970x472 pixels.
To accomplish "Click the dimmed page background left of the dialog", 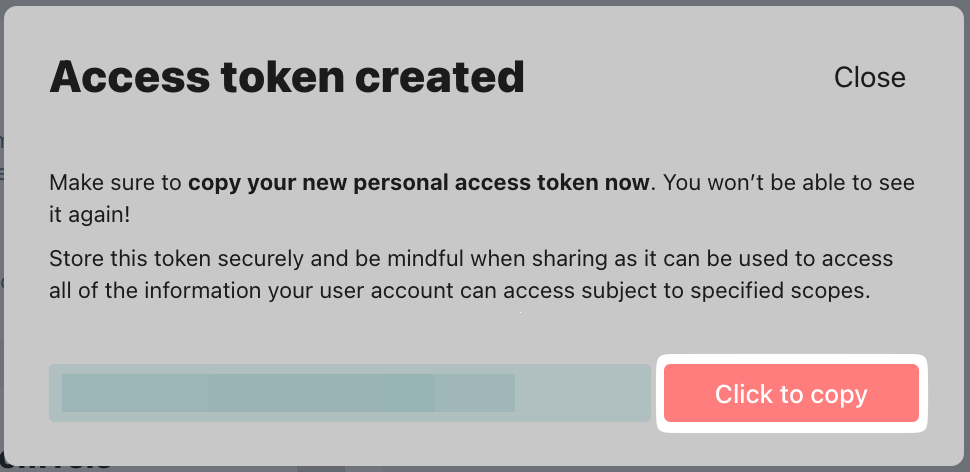I will pos(2,300).
